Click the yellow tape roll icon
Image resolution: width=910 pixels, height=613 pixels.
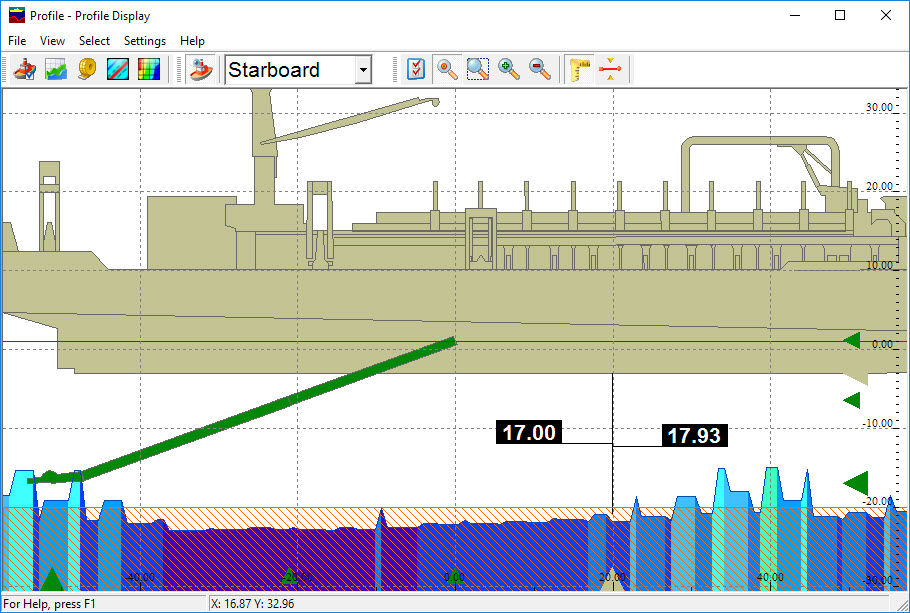[x=87, y=70]
